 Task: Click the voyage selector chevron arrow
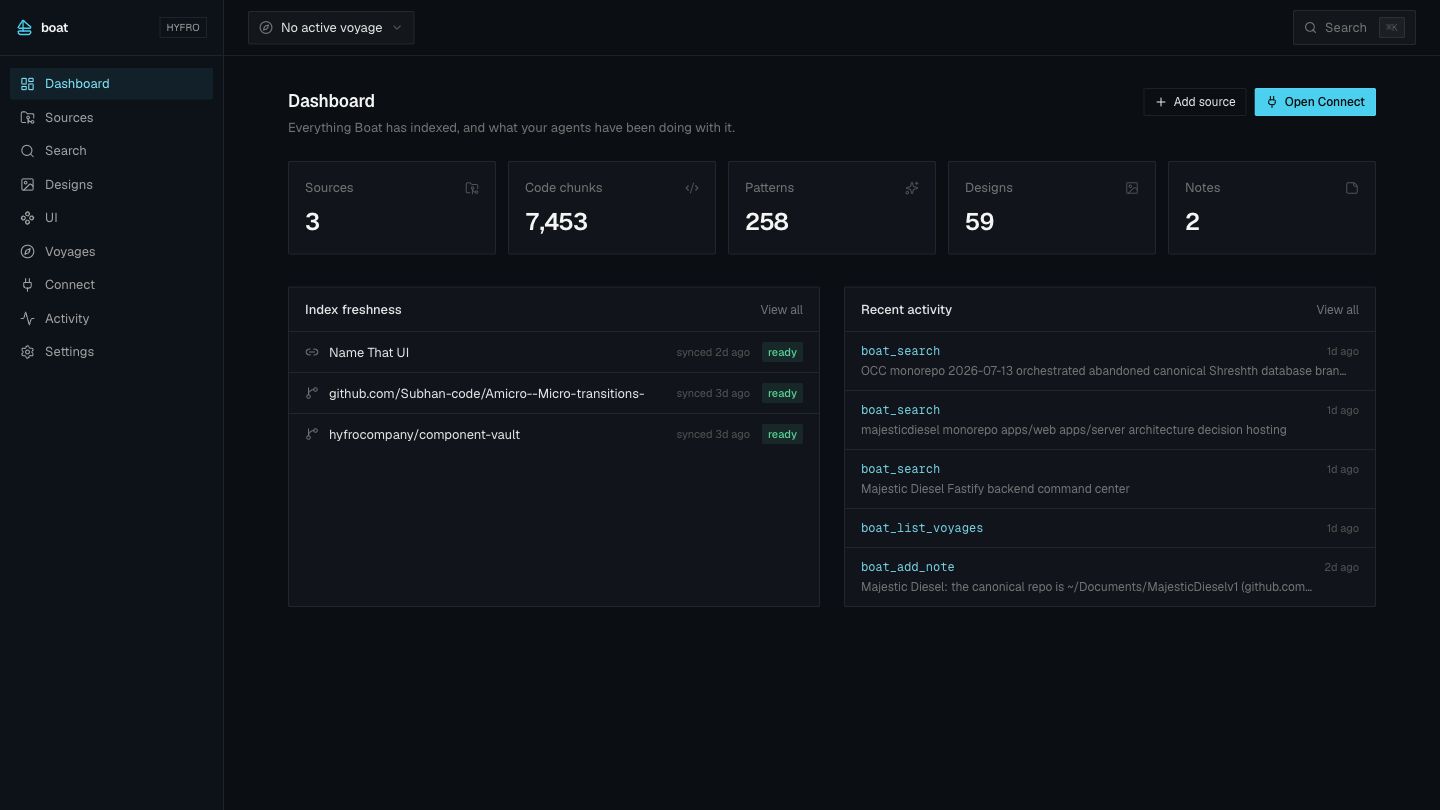click(x=397, y=28)
